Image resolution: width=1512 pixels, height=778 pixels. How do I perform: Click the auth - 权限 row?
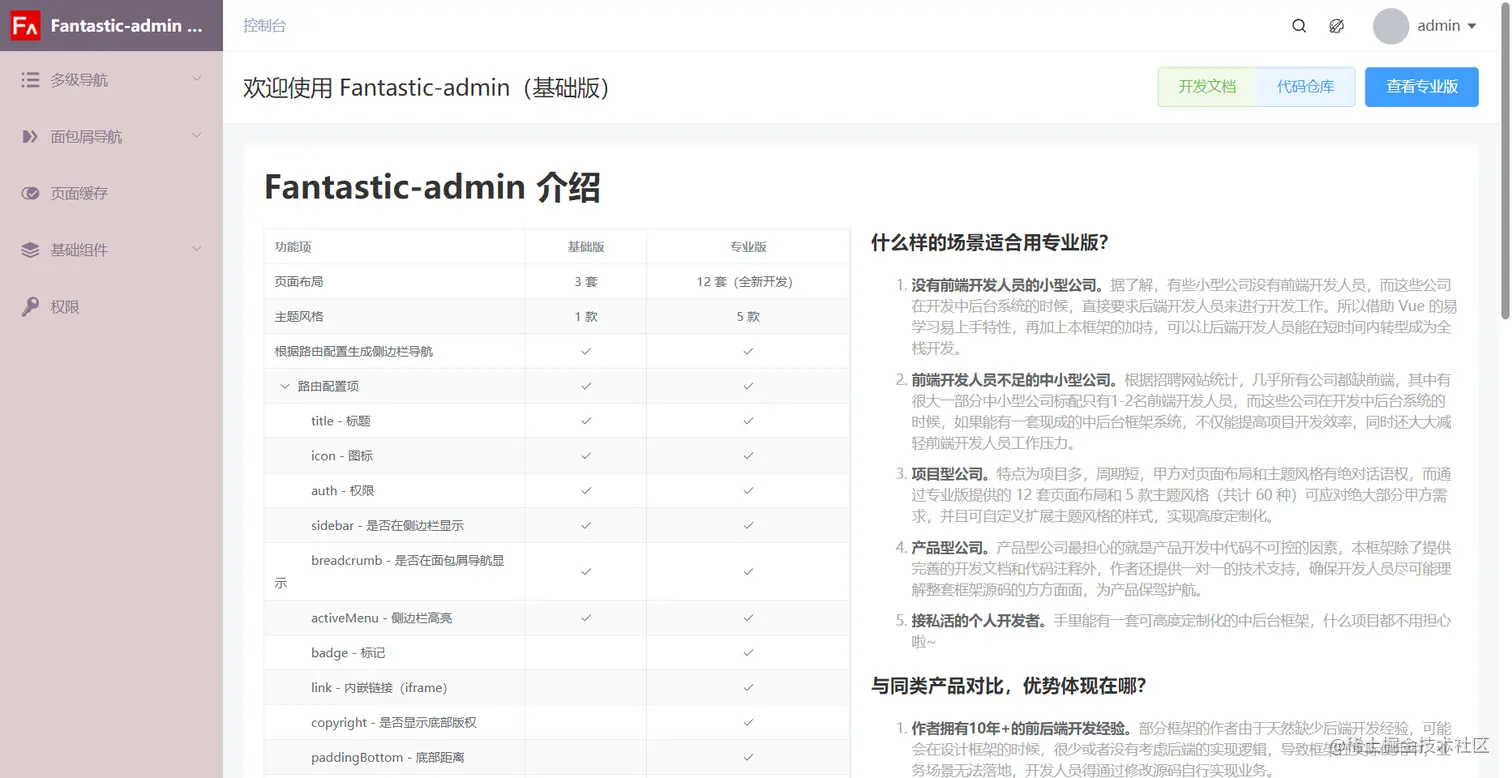tap(556, 491)
